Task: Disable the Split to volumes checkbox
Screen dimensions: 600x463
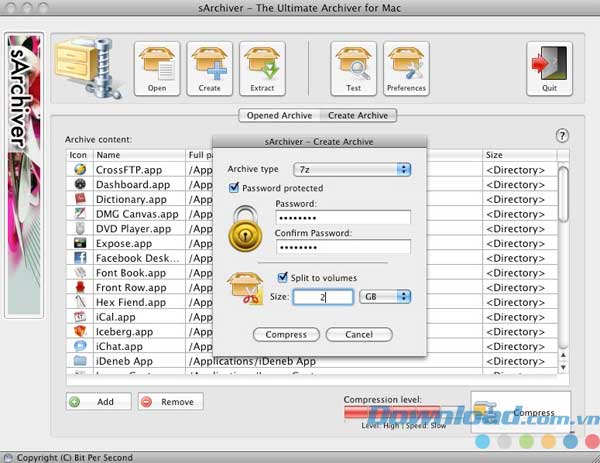Action: (282, 277)
